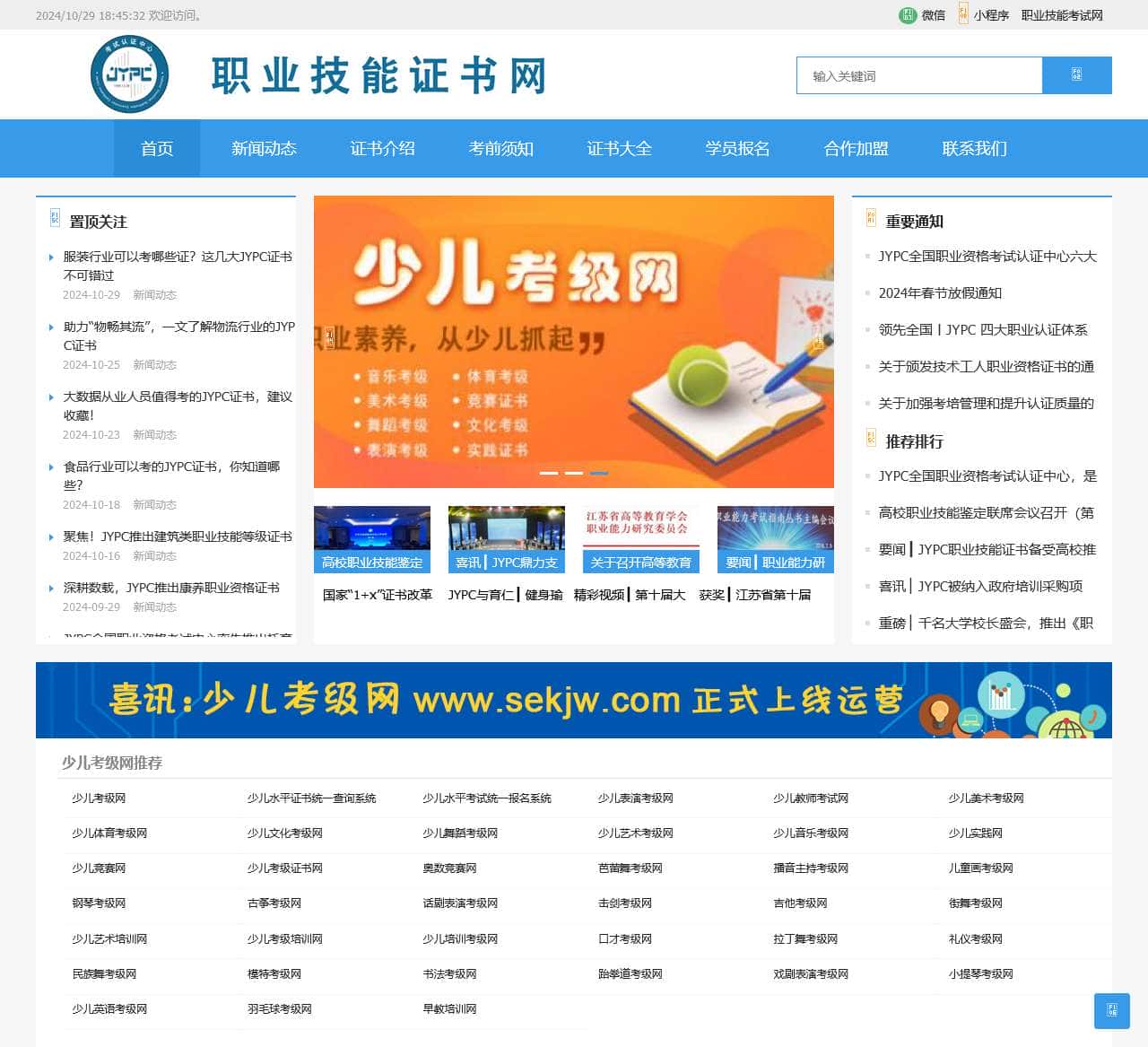
Task: Open the 考前须知 navigation menu
Action: [x=500, y=148]
